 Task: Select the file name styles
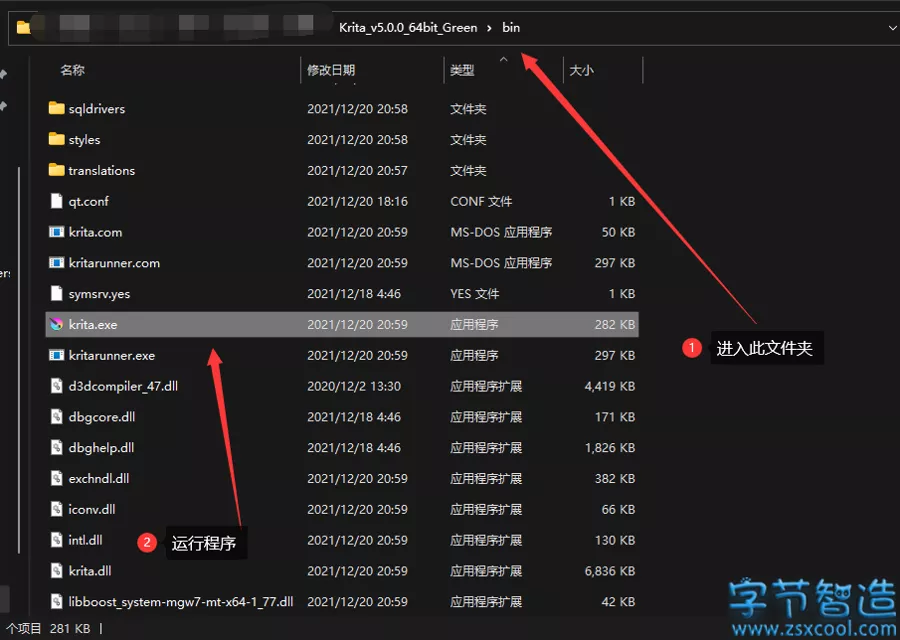(84, 139)
